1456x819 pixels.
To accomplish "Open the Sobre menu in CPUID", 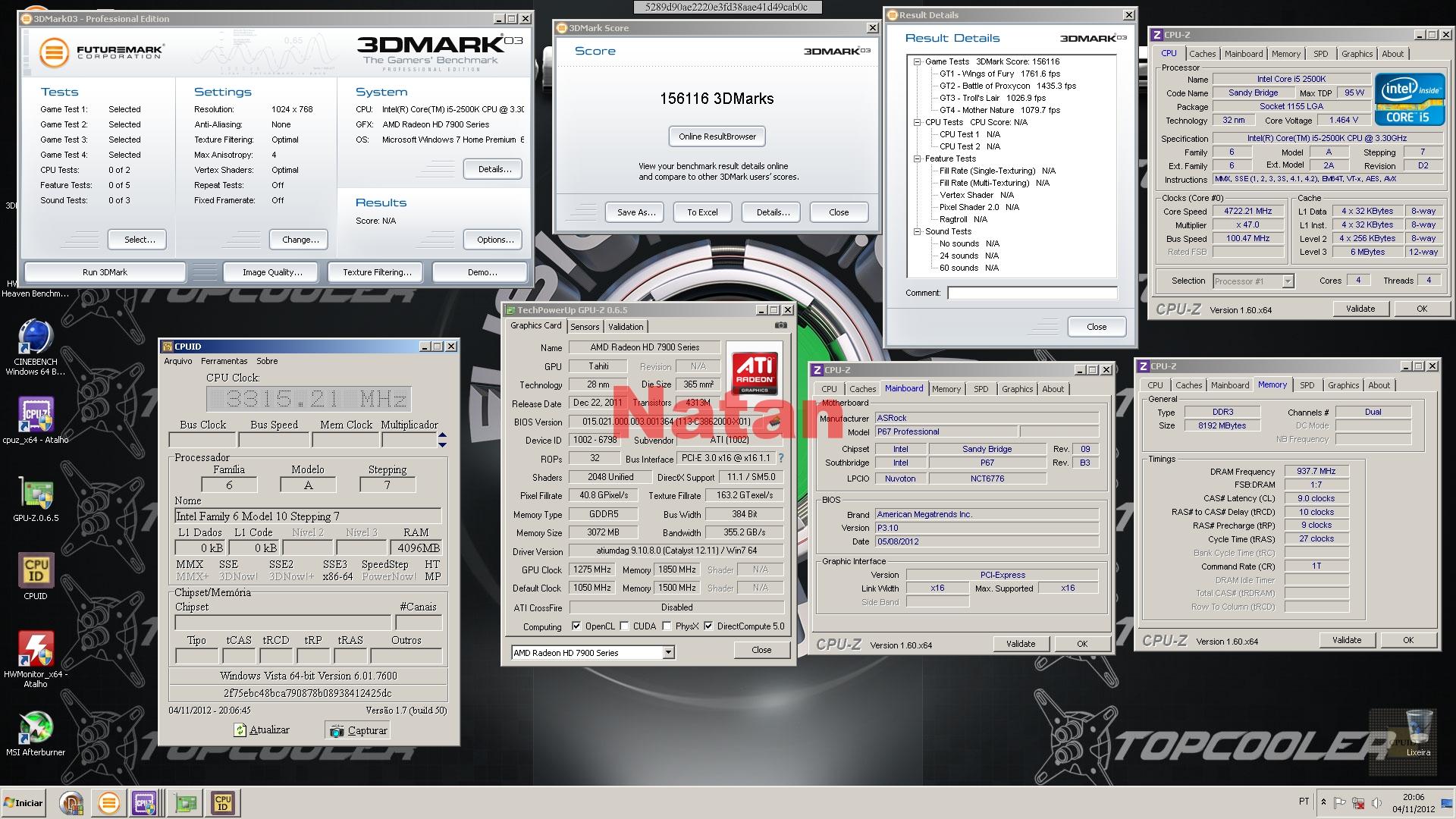I will (x=267, y=361).
